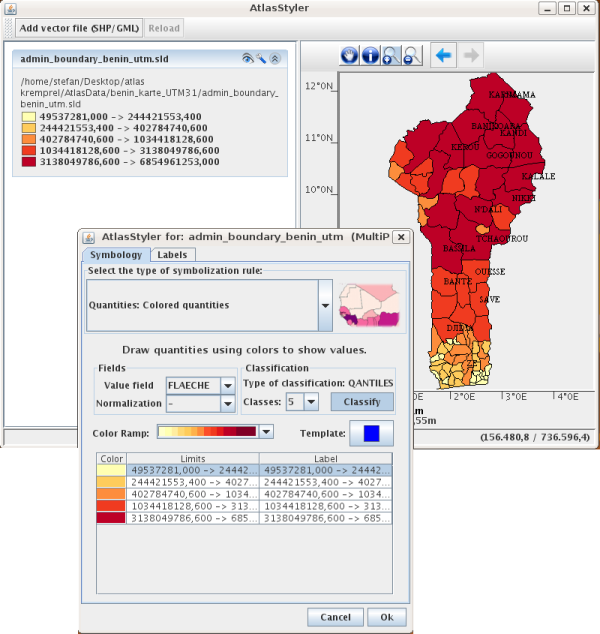600x634 pixels.
Task: Select the Symbology tab
Action: 115,255
